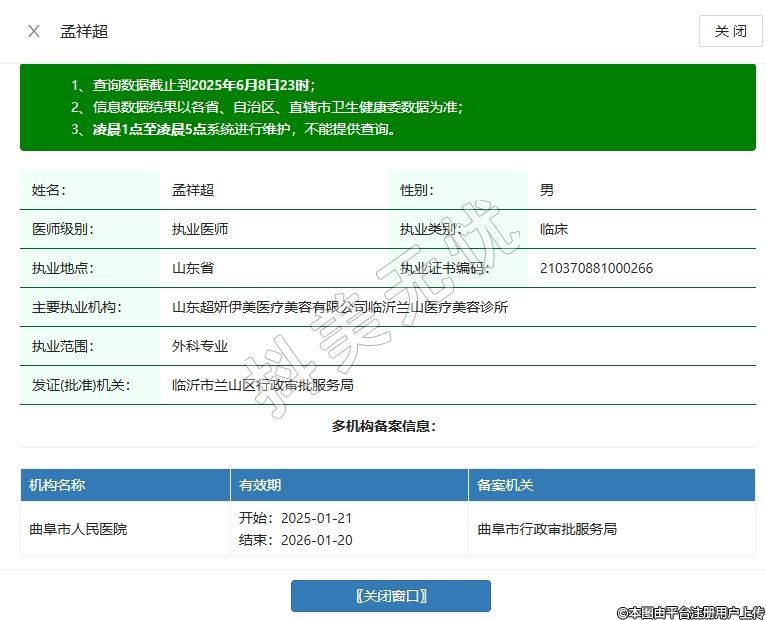Click the 曲阜市人民医院 table cell
766x620 pixels.
pos(78,529)
